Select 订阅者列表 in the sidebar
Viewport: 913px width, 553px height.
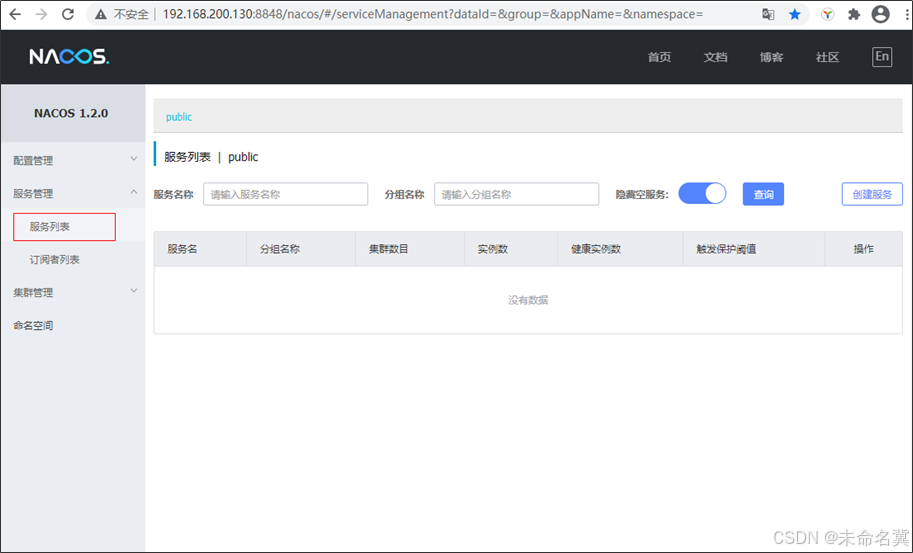click(55, 260)
